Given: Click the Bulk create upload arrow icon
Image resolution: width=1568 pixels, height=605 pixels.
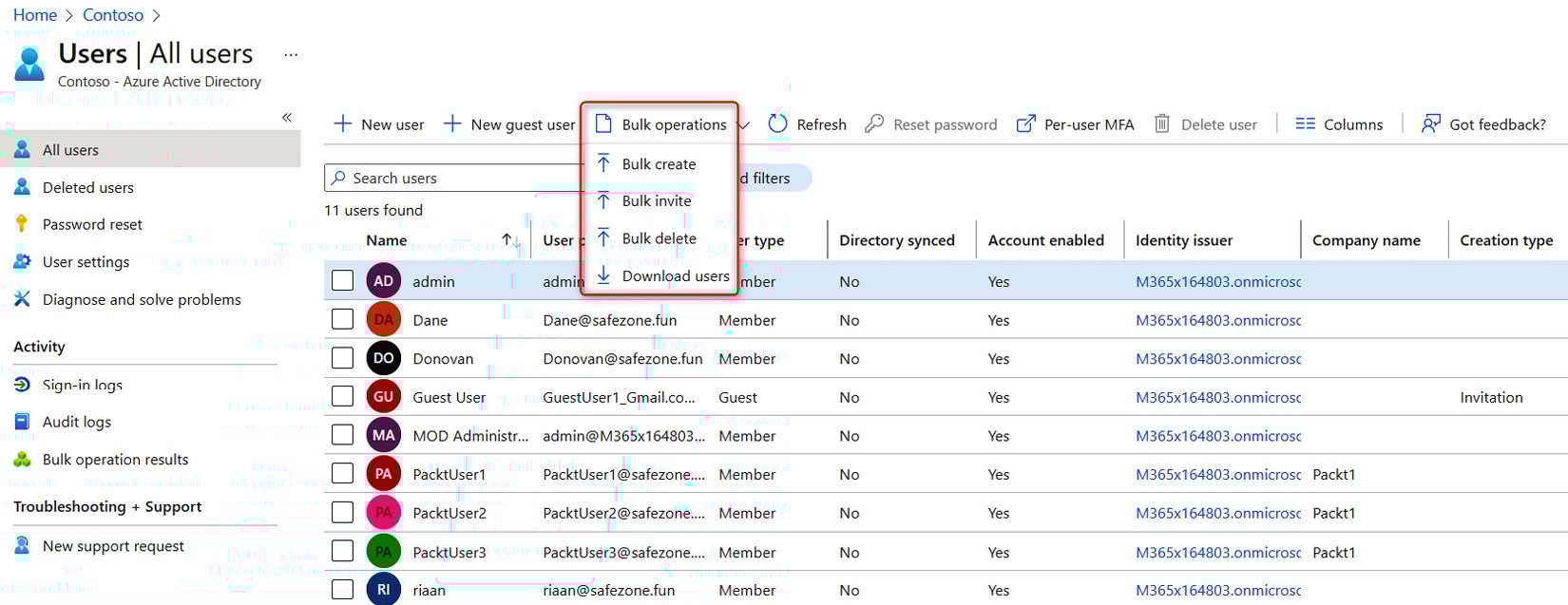Looking at the screenshot, I should click(x=603, y=163).
